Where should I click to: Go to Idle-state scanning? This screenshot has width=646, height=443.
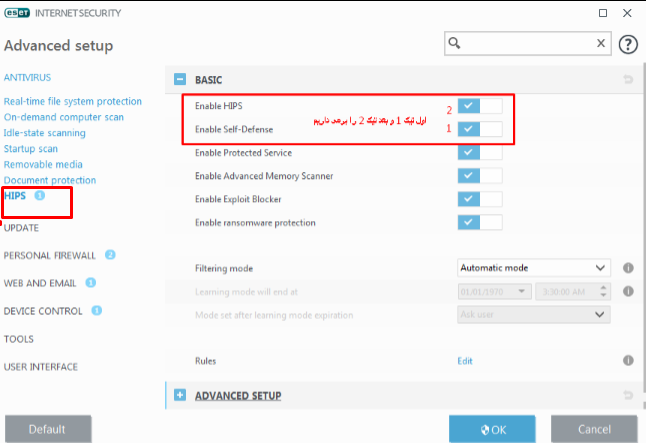45,133
